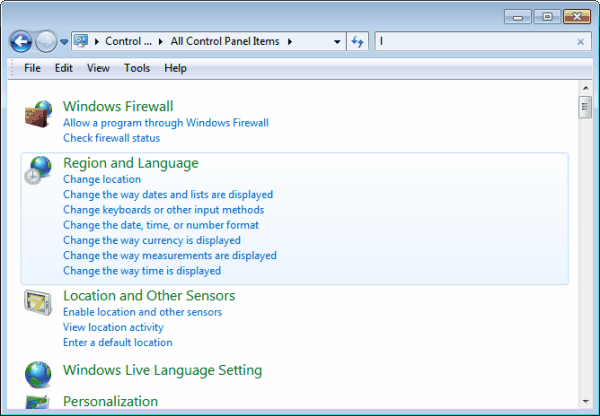Click the Windows Firewall brick wall icon

(x=38, y=114)
